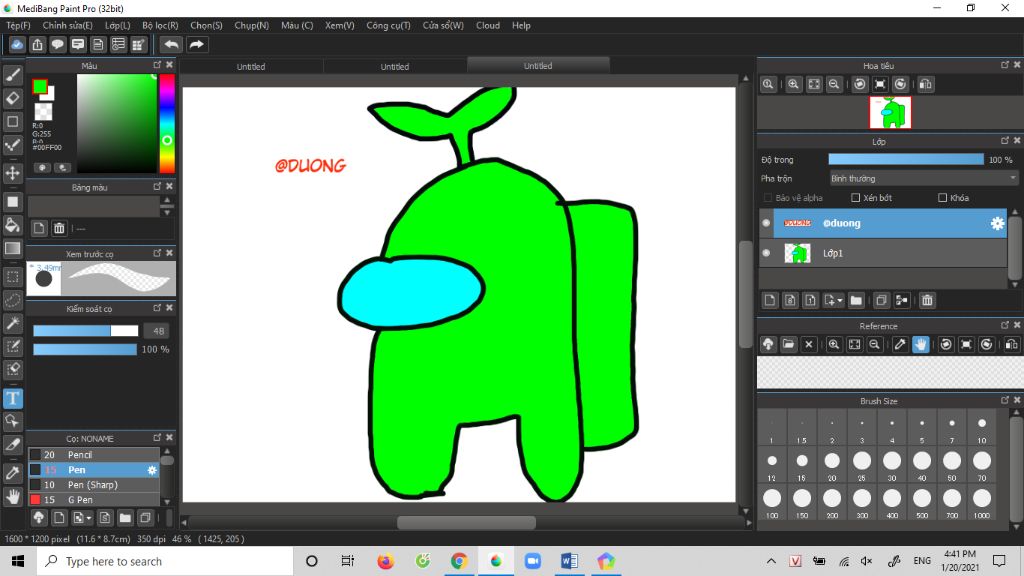Viewport: 1024px width, 576px height.
Task: Adjust the Độ trong opacity slider
Action: 906,159
